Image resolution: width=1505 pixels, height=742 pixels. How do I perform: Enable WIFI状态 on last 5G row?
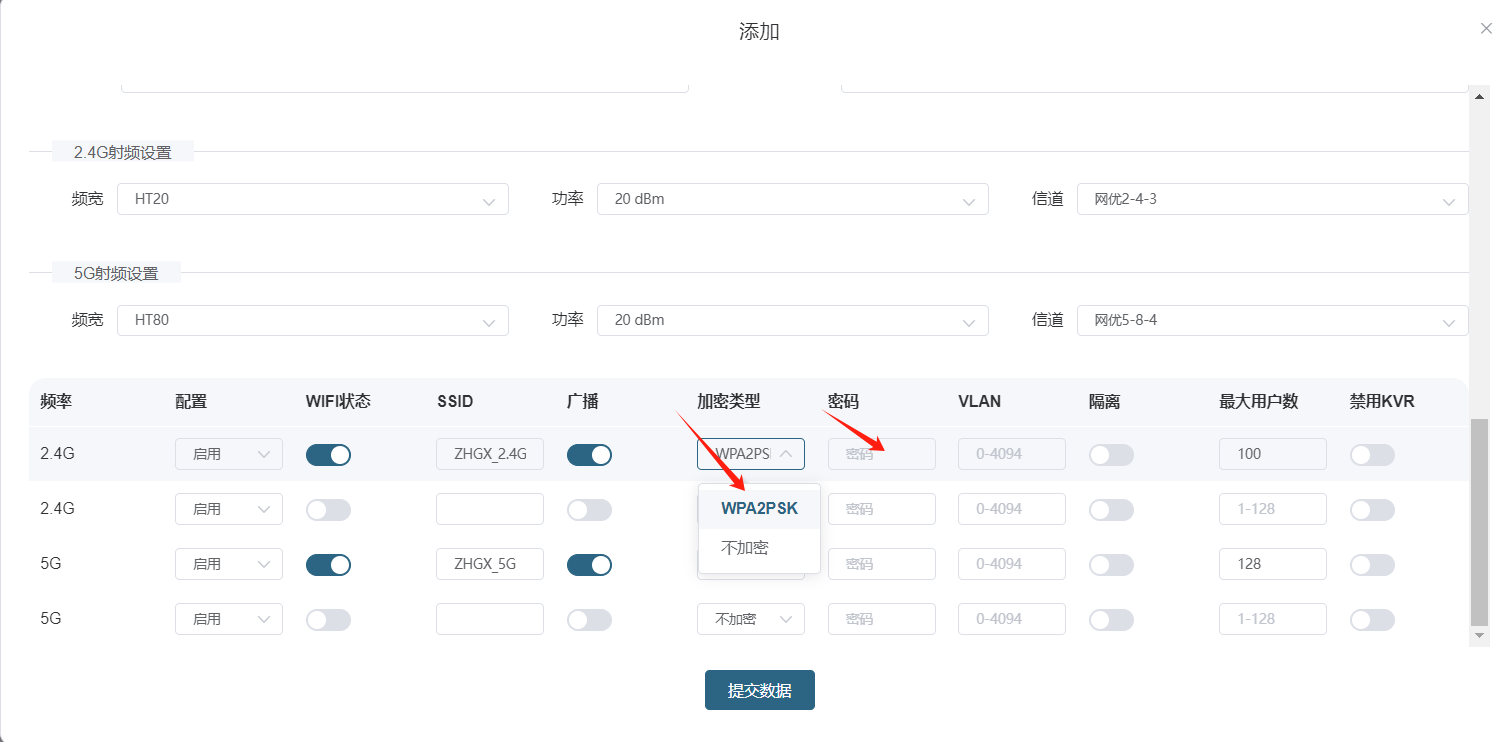[x=329, y=620]
